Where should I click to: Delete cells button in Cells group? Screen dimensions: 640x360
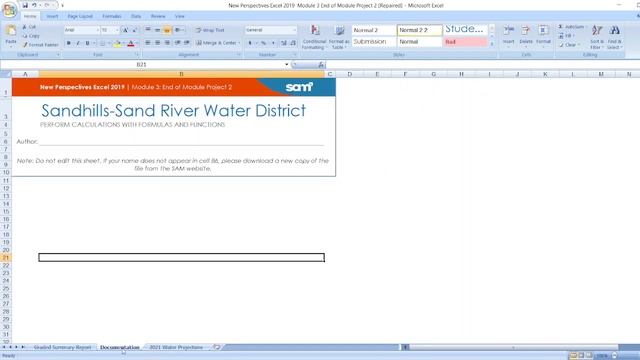pyautogui.click(x=526, y=36)
